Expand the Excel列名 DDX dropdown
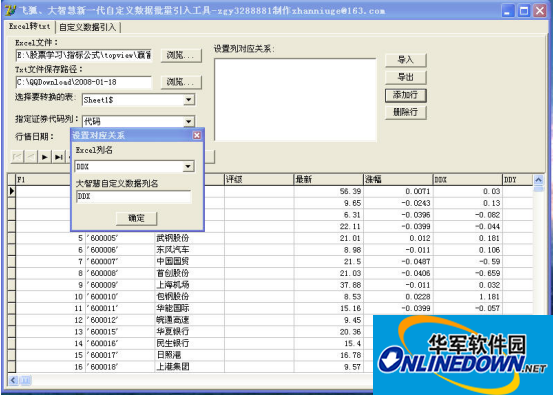The width and height of the screenshot is (553, 395). point(188,166)
